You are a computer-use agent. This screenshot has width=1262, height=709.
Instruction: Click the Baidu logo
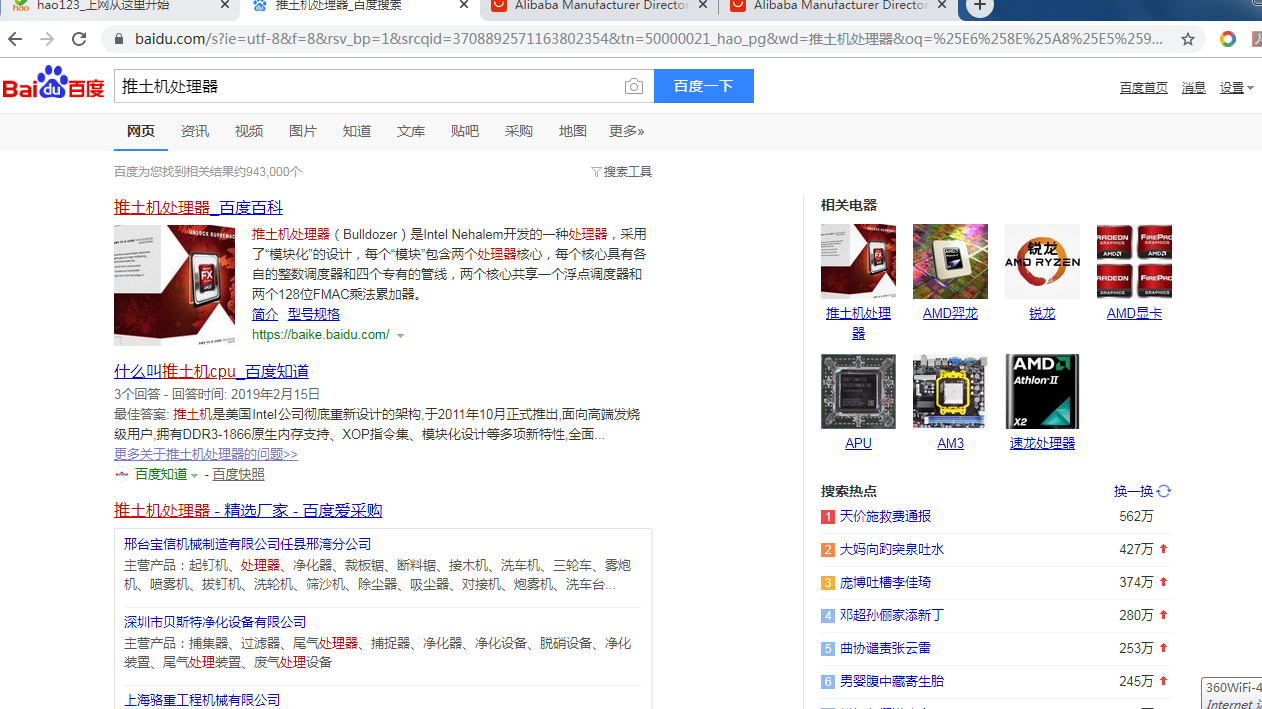(x=54, y=85)
